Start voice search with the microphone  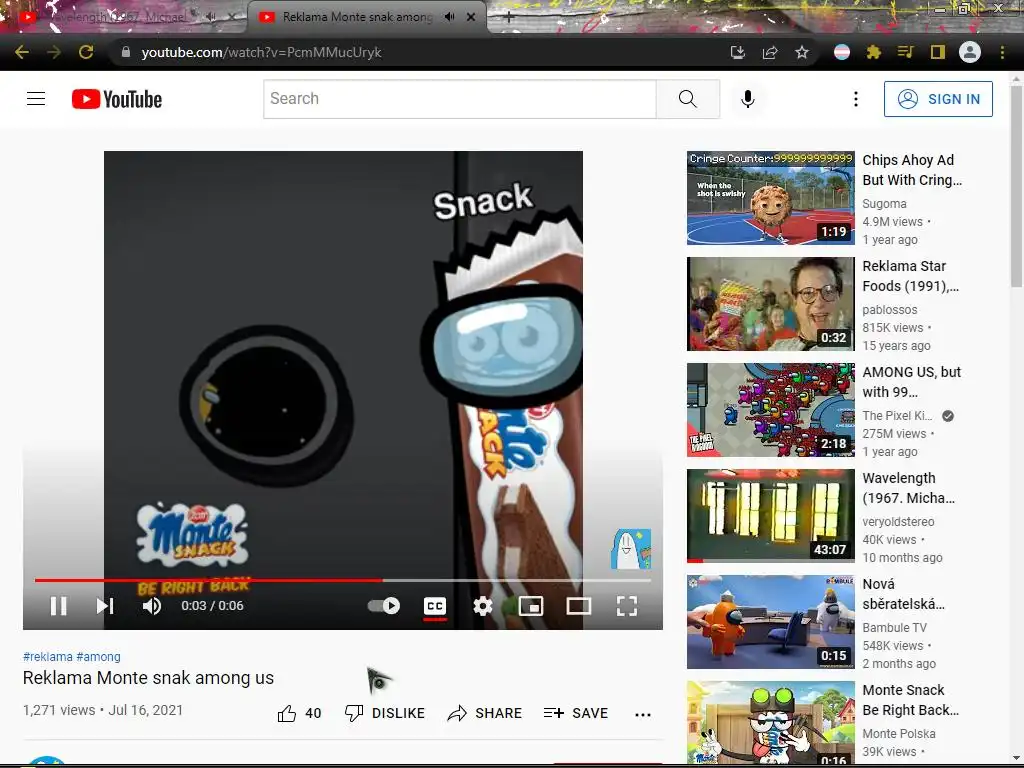[x=748, y=99]
